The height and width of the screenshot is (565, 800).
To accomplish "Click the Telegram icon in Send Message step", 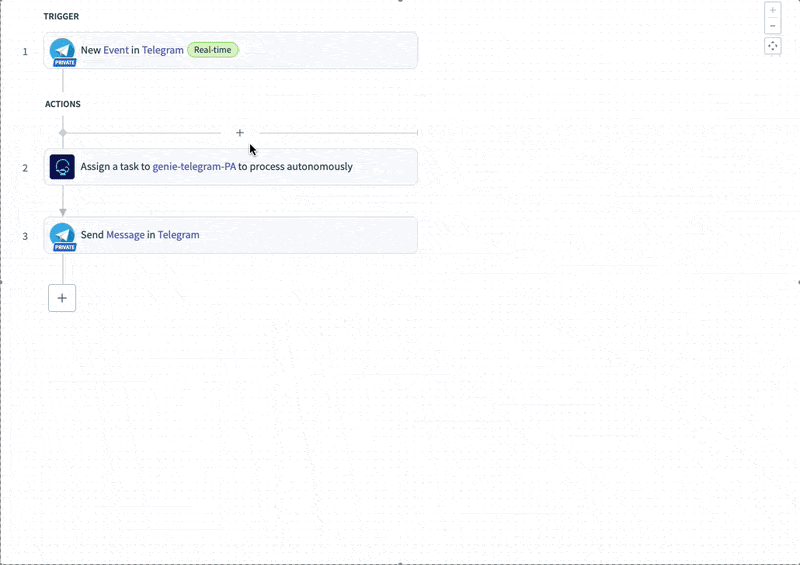I will [62, 234].
